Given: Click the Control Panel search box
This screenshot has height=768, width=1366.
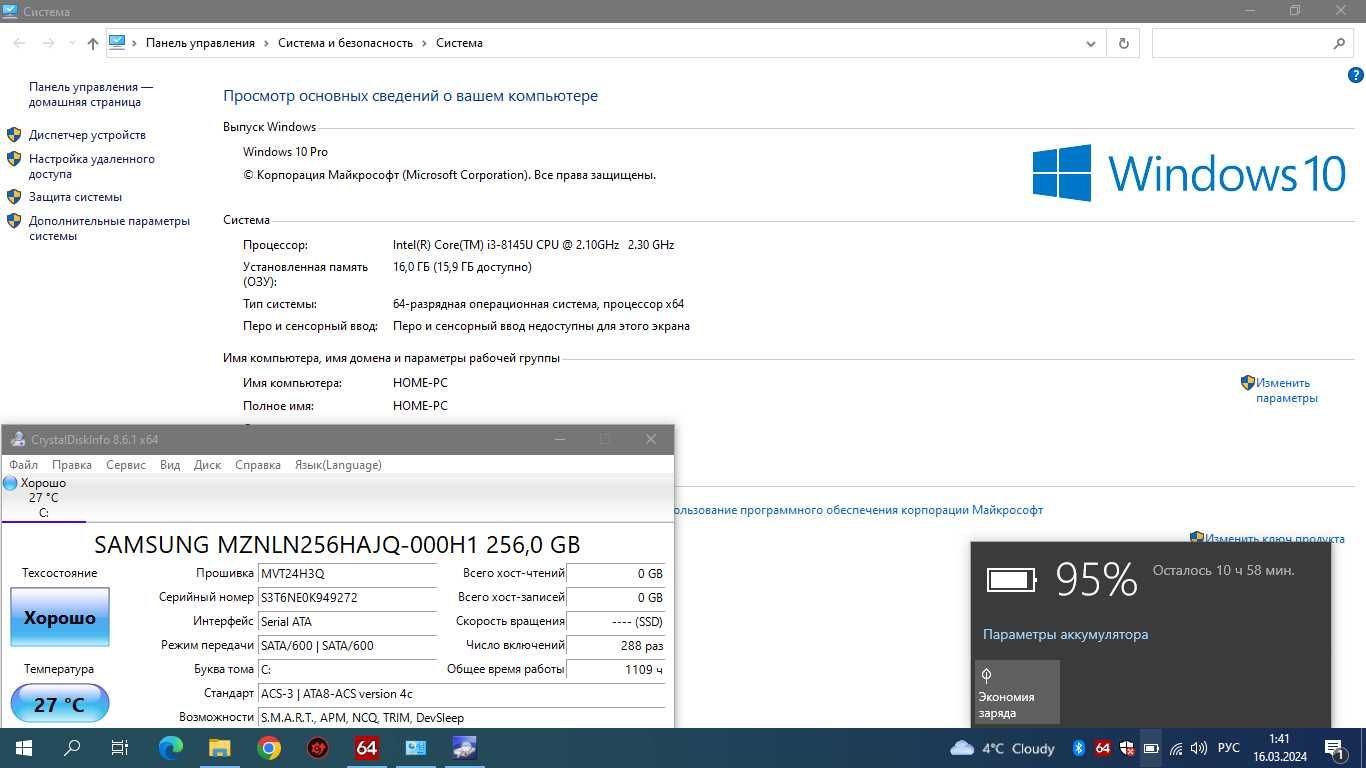Looking at the screenshot, I should (1254, 43).
